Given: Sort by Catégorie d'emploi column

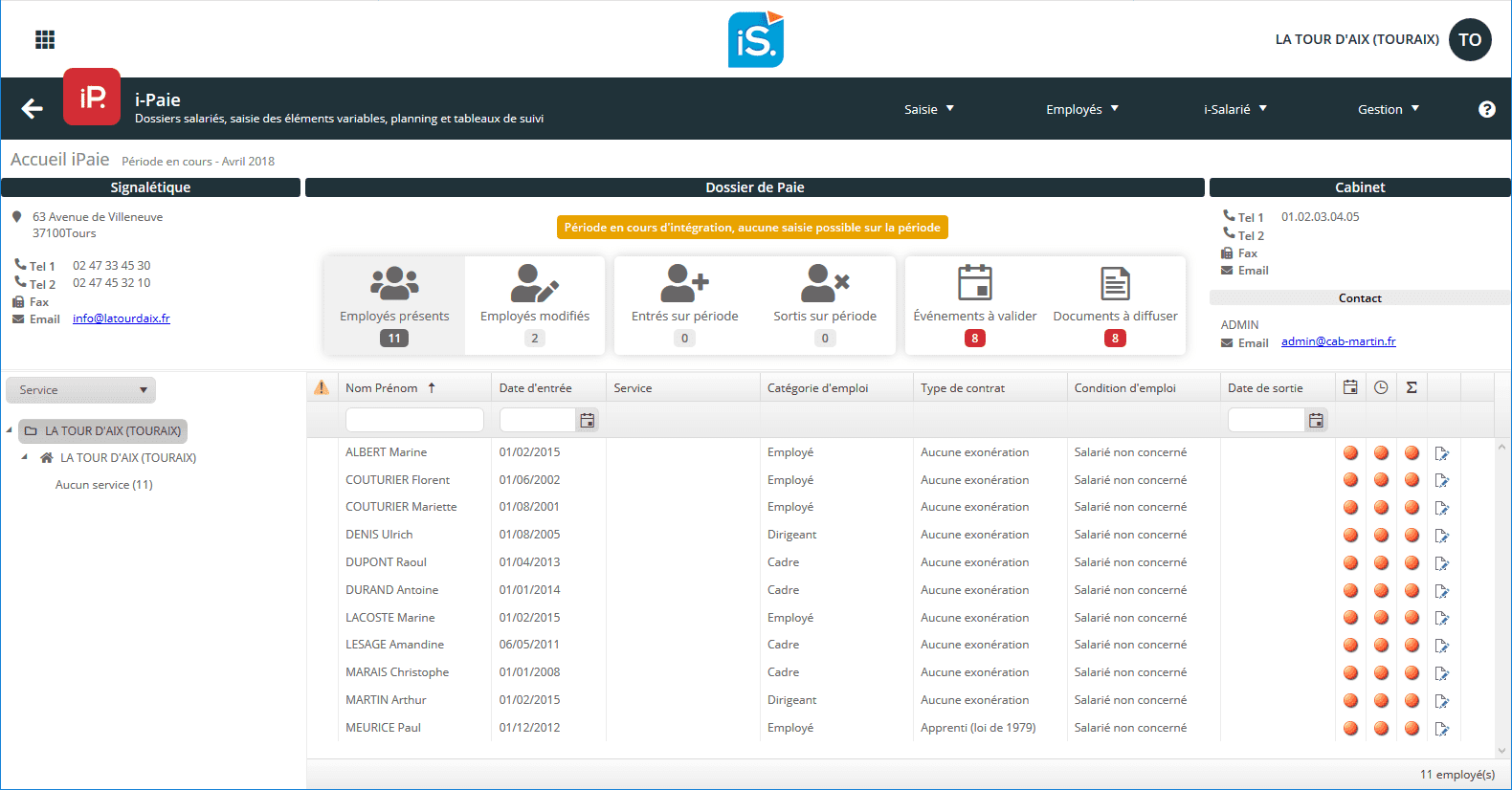Looking at the screenshot, I should pos(817,387).
